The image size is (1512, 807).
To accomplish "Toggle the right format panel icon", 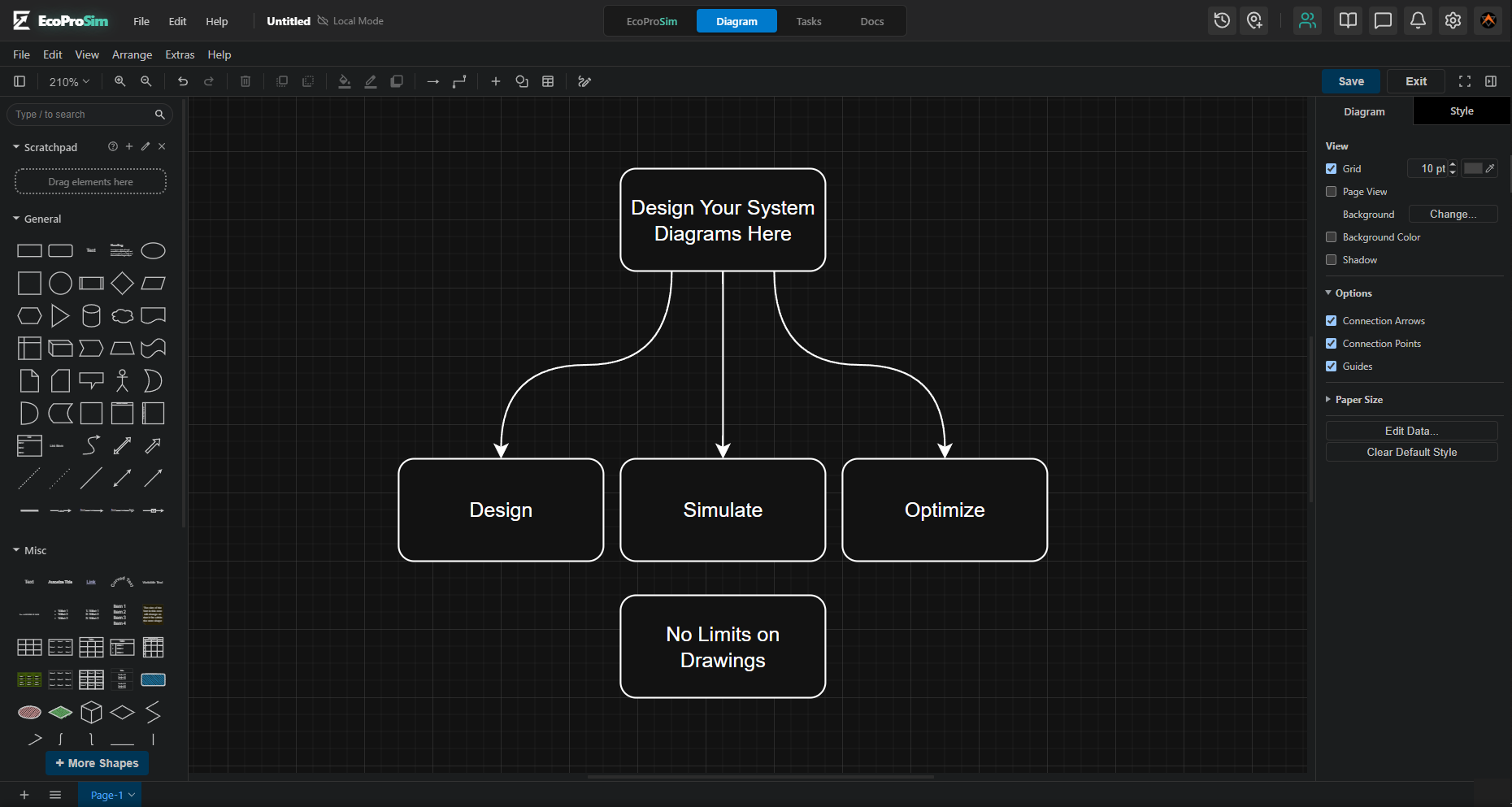I will [1491, 81].
